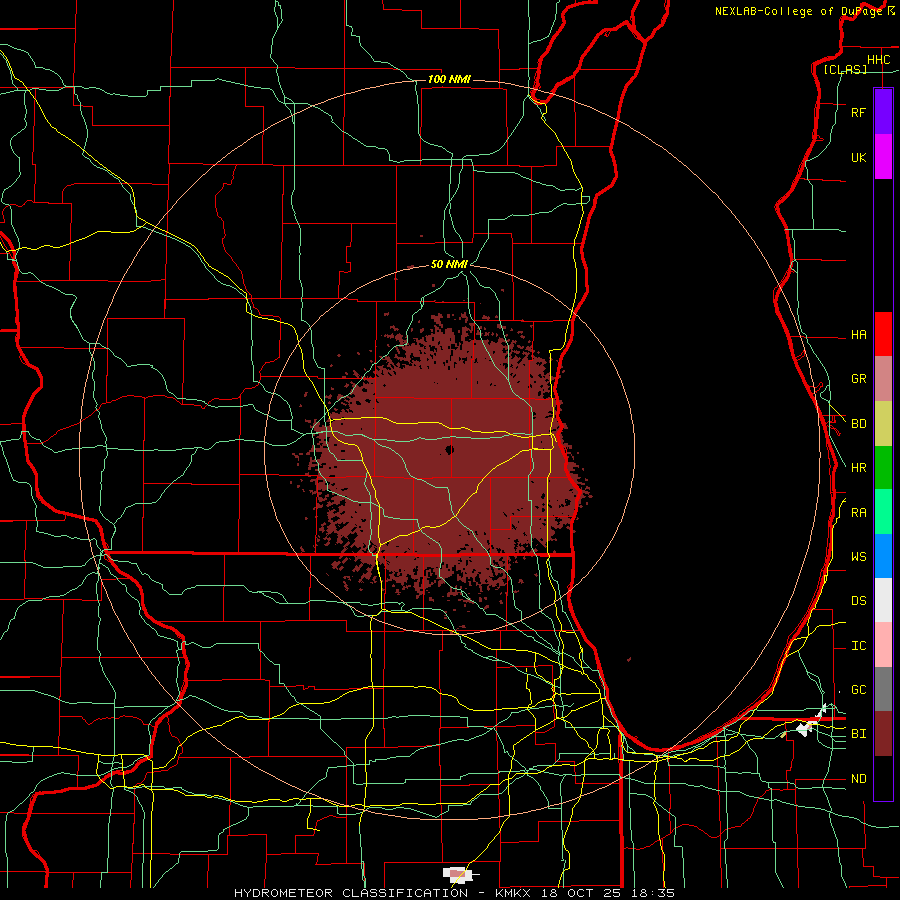Click the HA label beside the legend

[x=858, y=335]
